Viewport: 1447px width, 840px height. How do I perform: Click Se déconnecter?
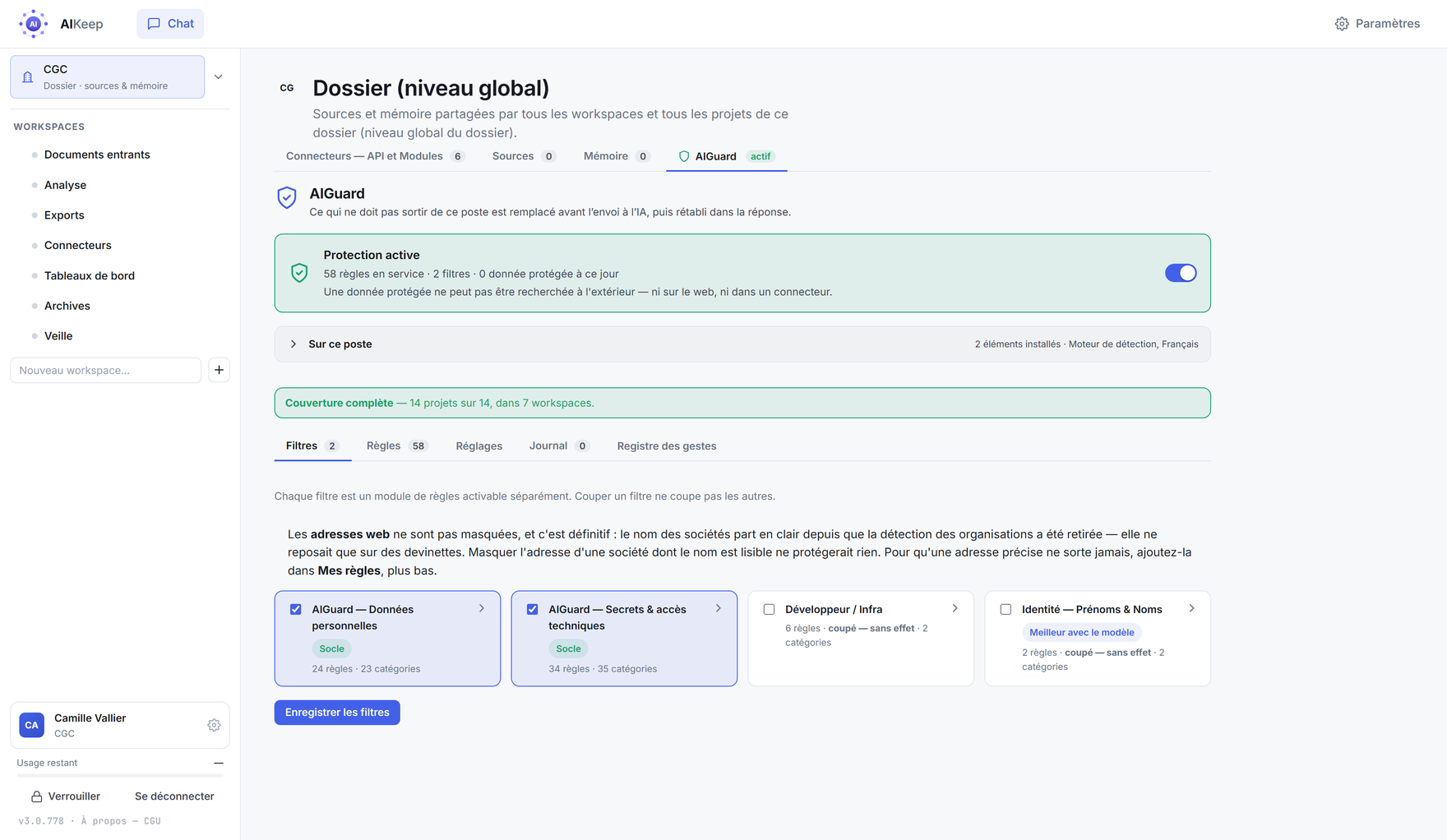tap(174, 796)
